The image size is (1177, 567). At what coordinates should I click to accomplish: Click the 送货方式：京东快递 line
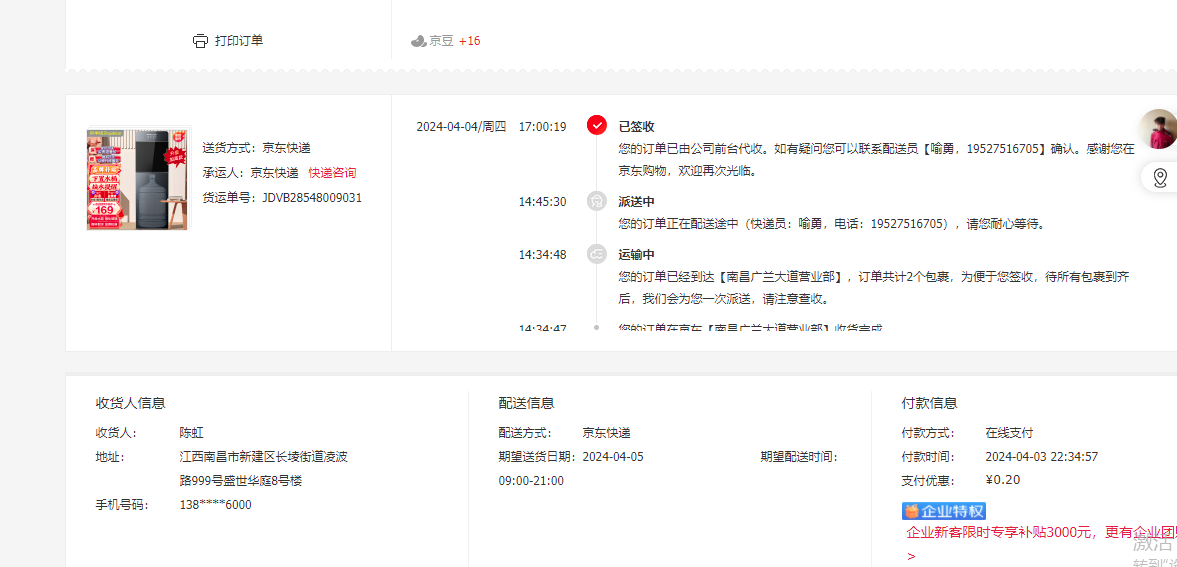point(256,148)
